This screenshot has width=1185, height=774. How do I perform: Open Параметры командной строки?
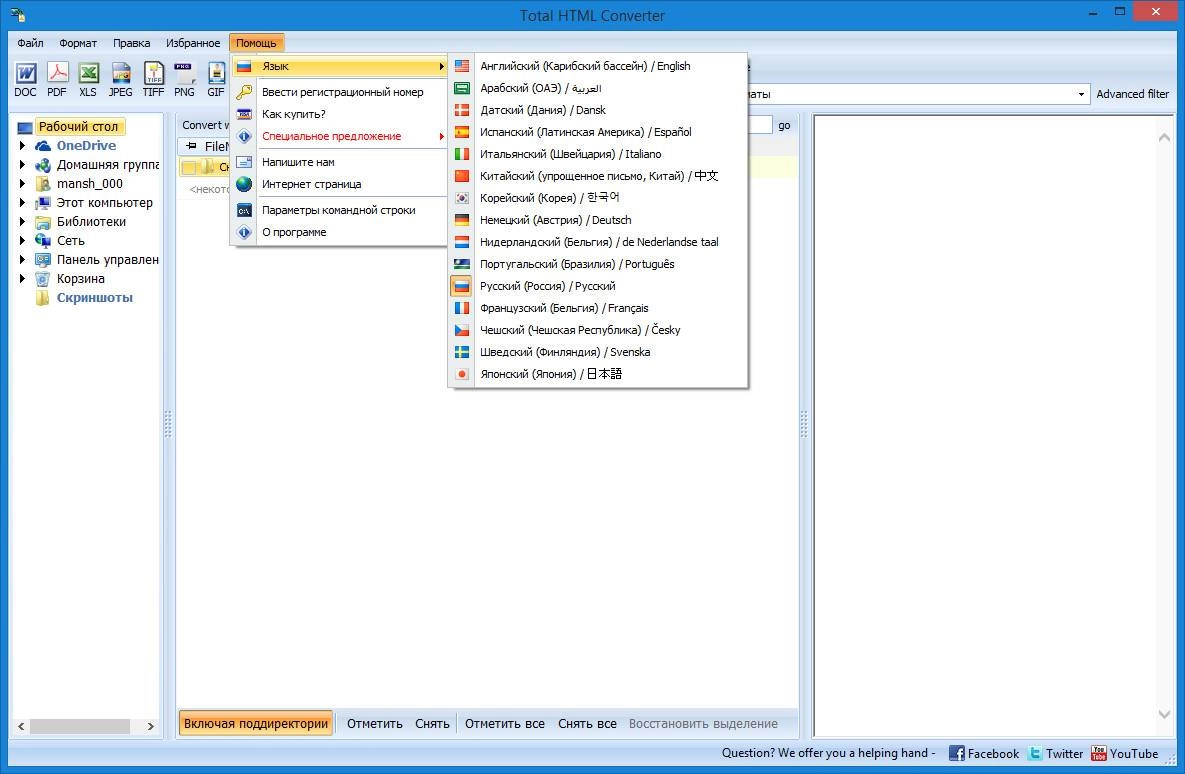339,209
